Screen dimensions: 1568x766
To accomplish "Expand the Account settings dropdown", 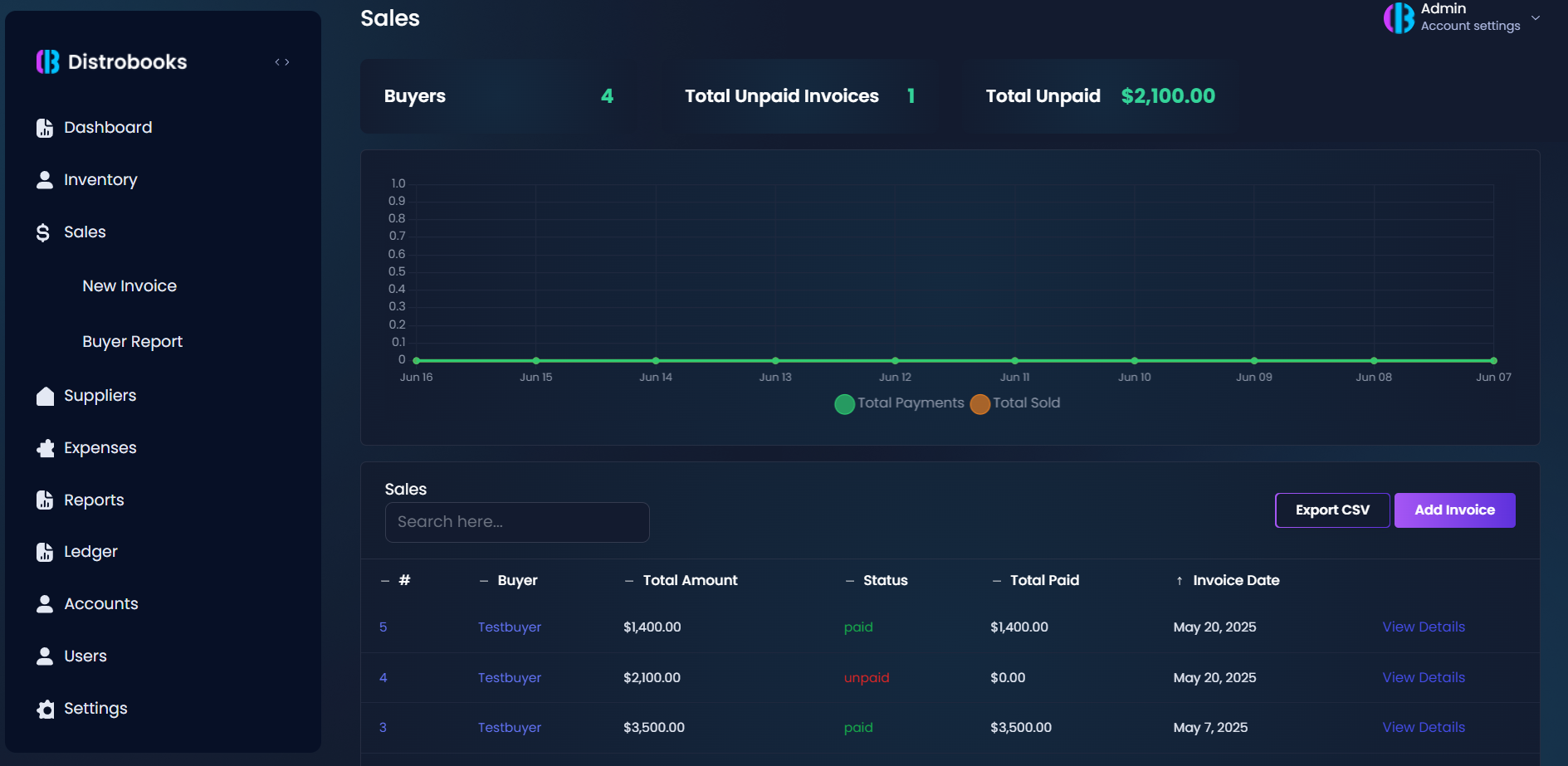I will pyautogui.click(x=1534, y=17).
